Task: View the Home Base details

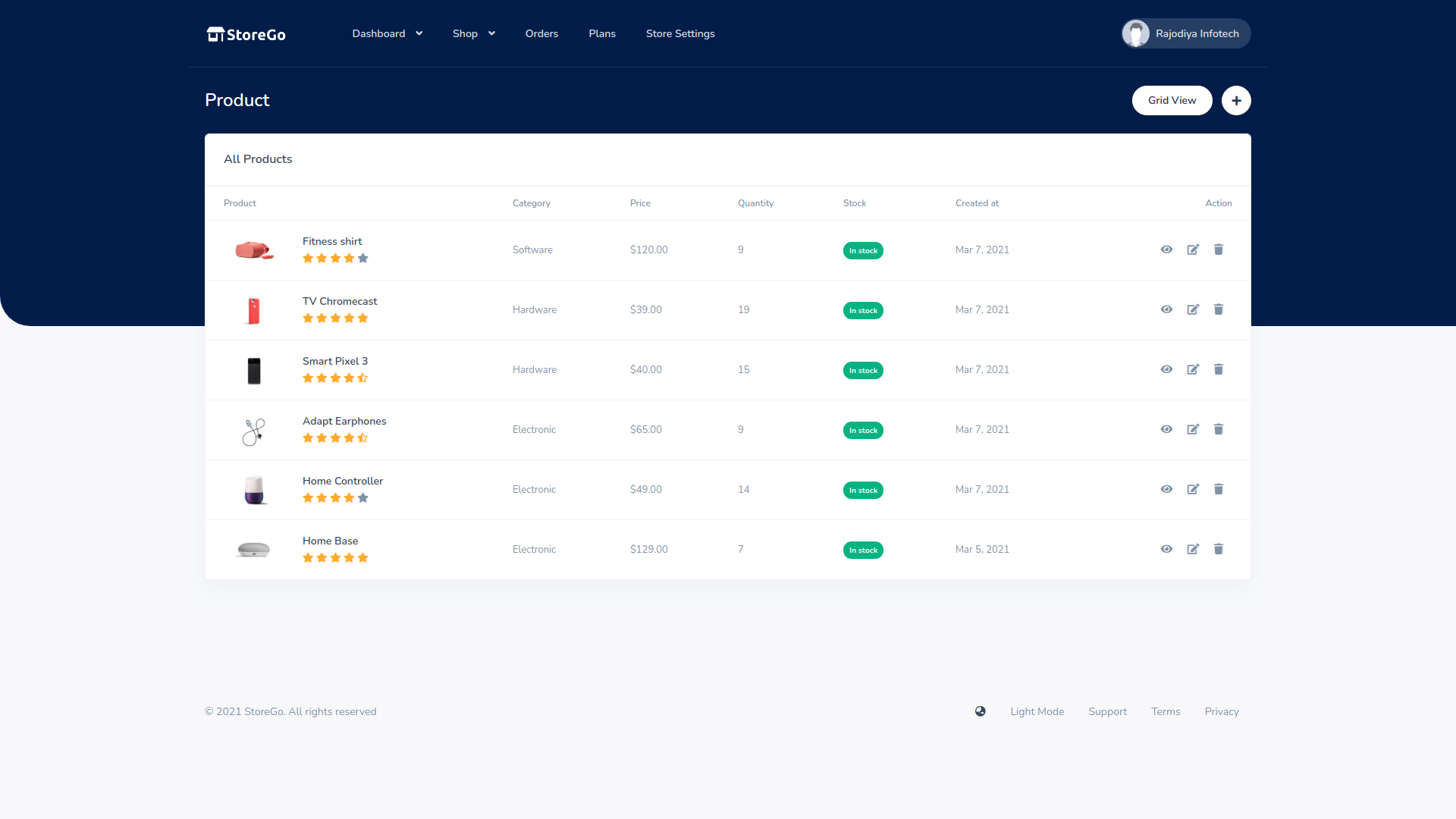Action: 1166,549
